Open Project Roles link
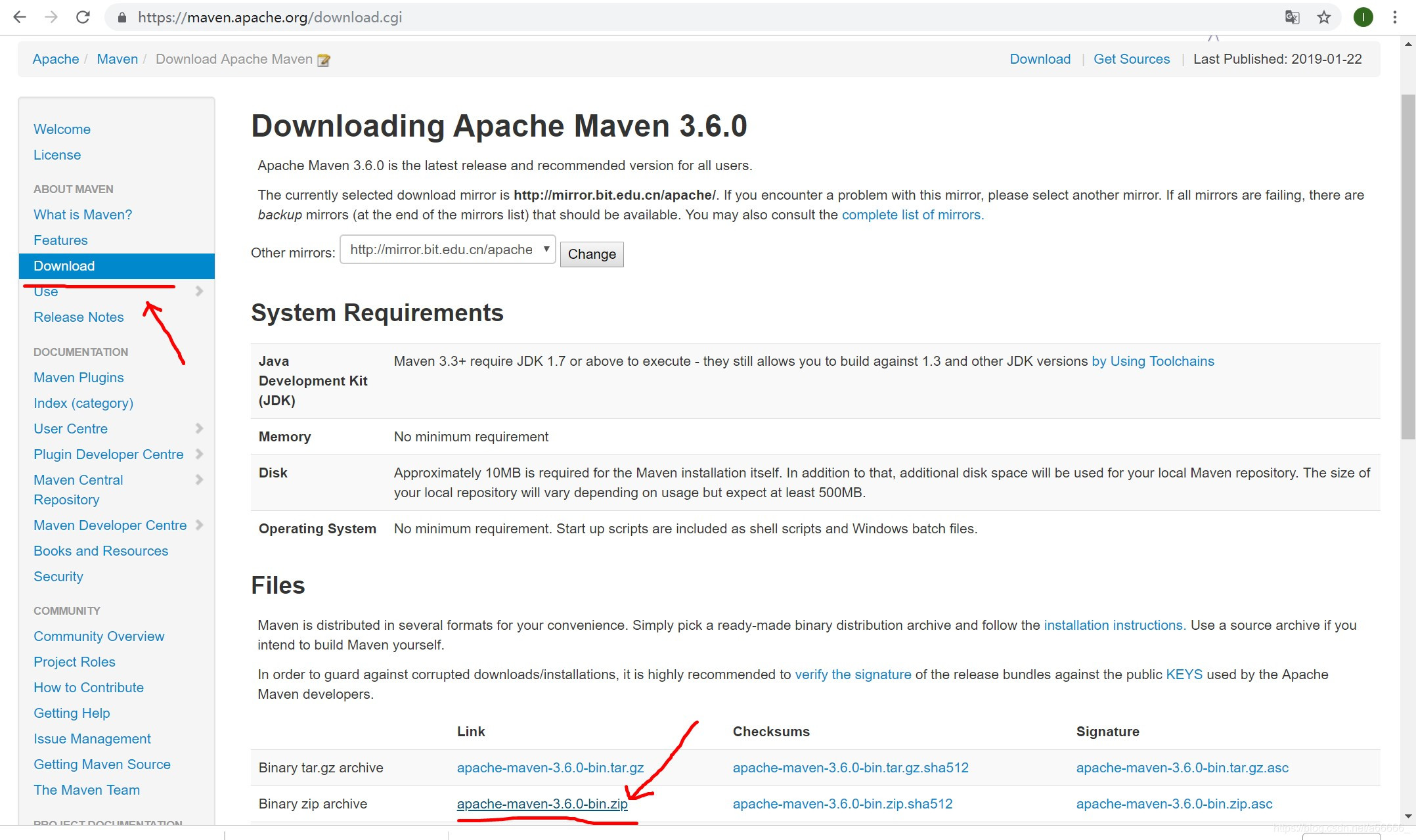 click(x=74, y=662)
